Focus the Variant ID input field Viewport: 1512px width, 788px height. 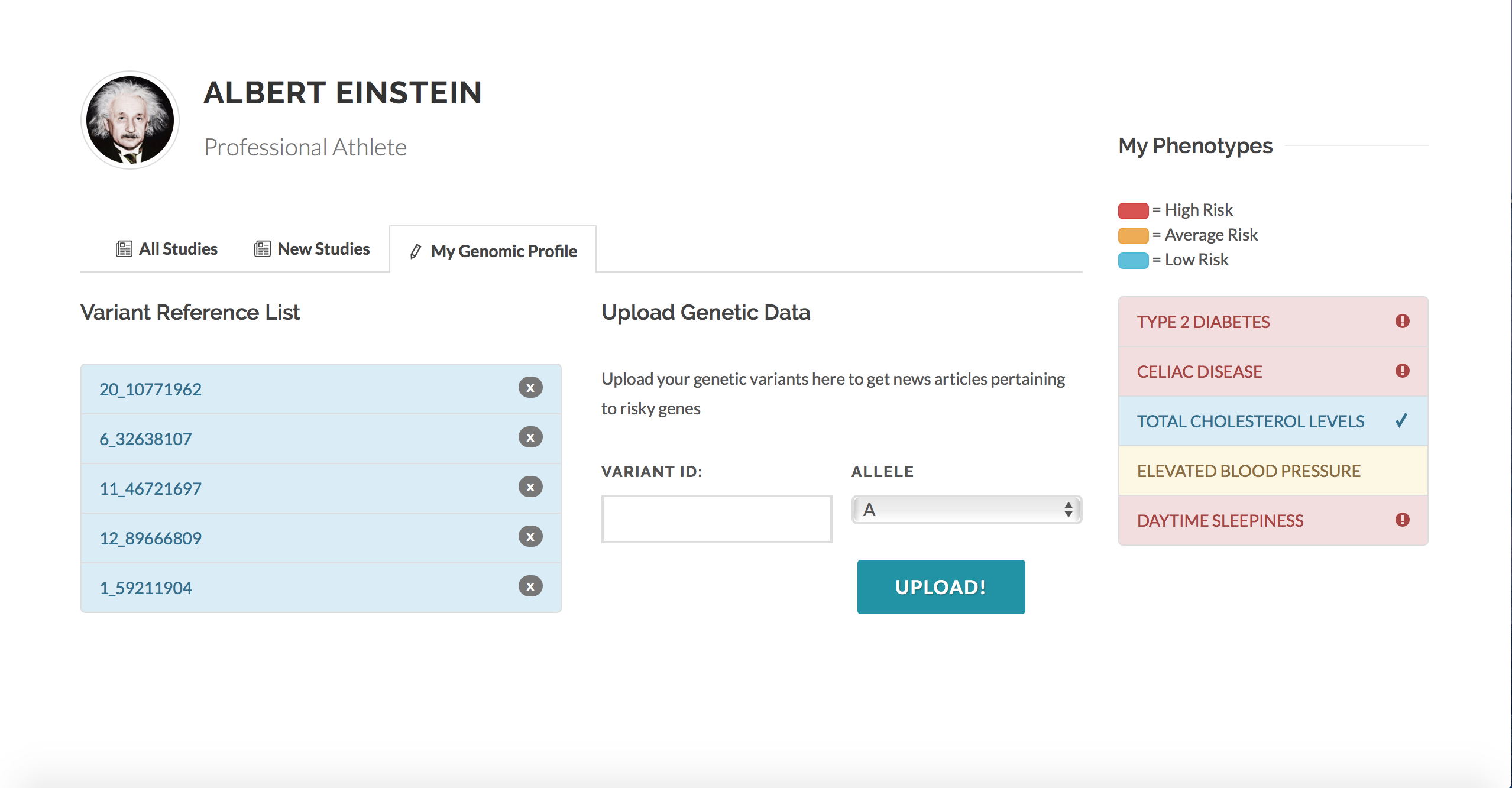(717, 518)
